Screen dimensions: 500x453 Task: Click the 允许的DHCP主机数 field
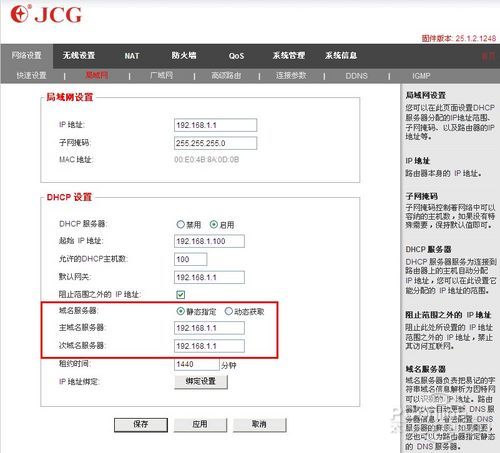point(190,259)
